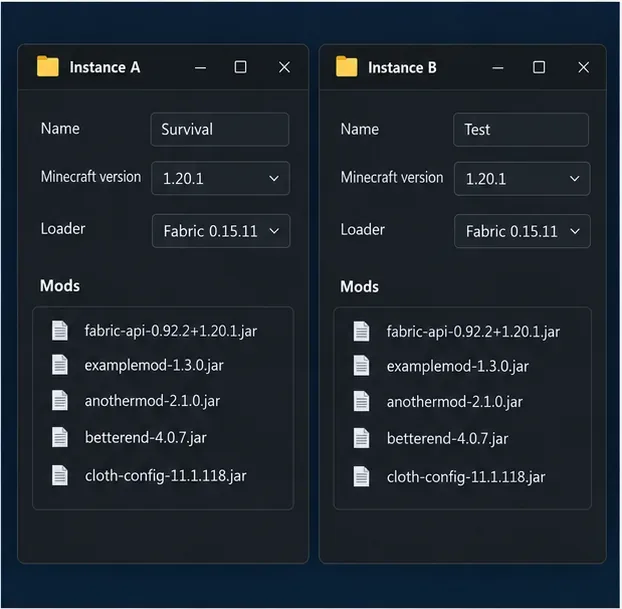Click the Survival name field in Instance A

click(x=220, y=129)
